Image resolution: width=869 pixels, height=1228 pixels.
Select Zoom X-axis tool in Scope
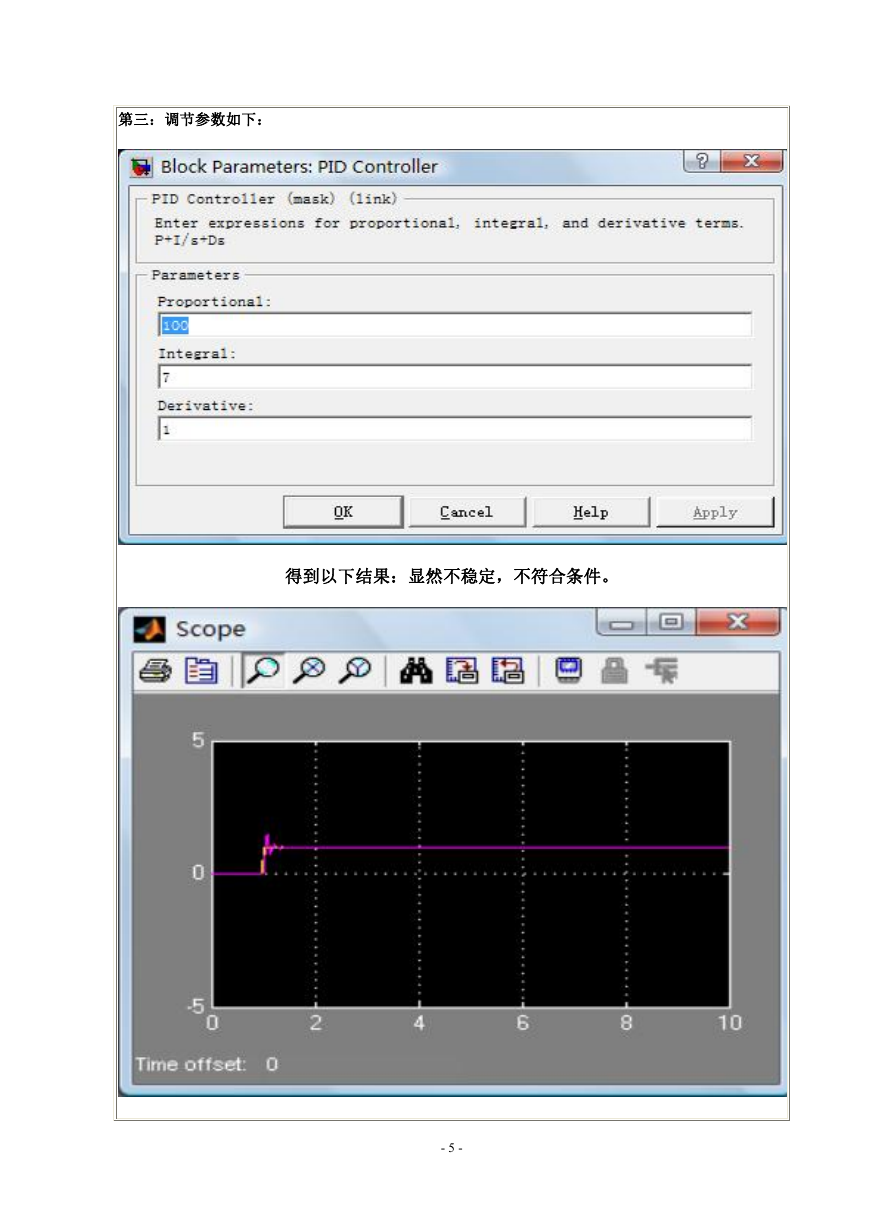[310, 671]
